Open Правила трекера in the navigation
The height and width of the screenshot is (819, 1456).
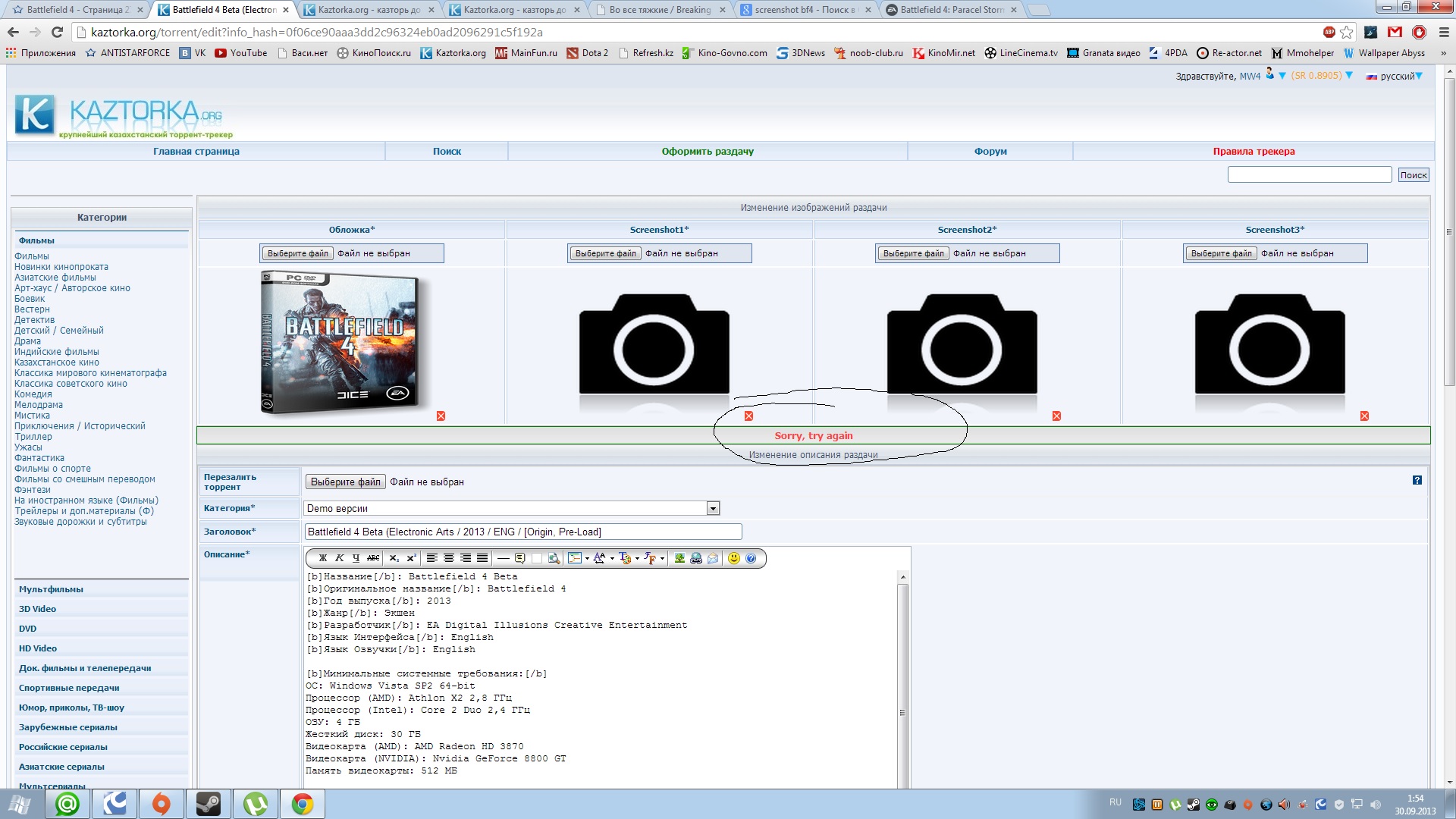pos(1254,152)
